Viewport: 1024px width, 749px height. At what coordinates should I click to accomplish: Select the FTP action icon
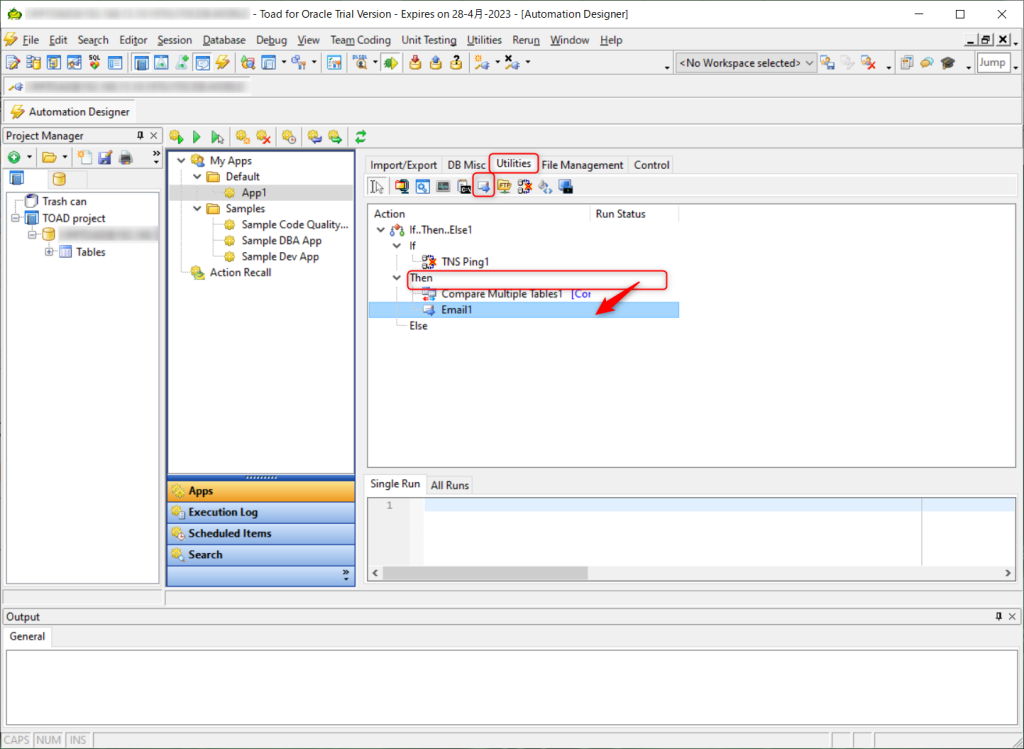(x=504, y=187)
